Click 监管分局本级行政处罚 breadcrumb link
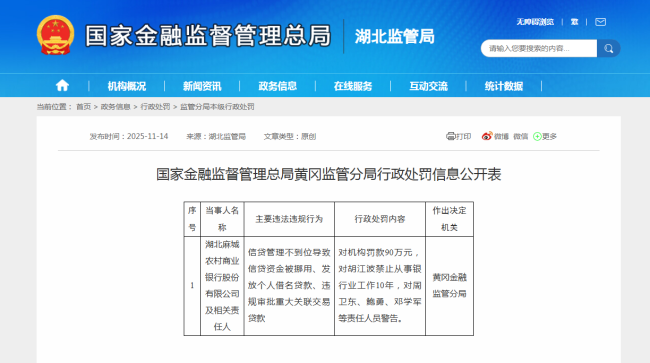650x363 pixels. (217, 107)
